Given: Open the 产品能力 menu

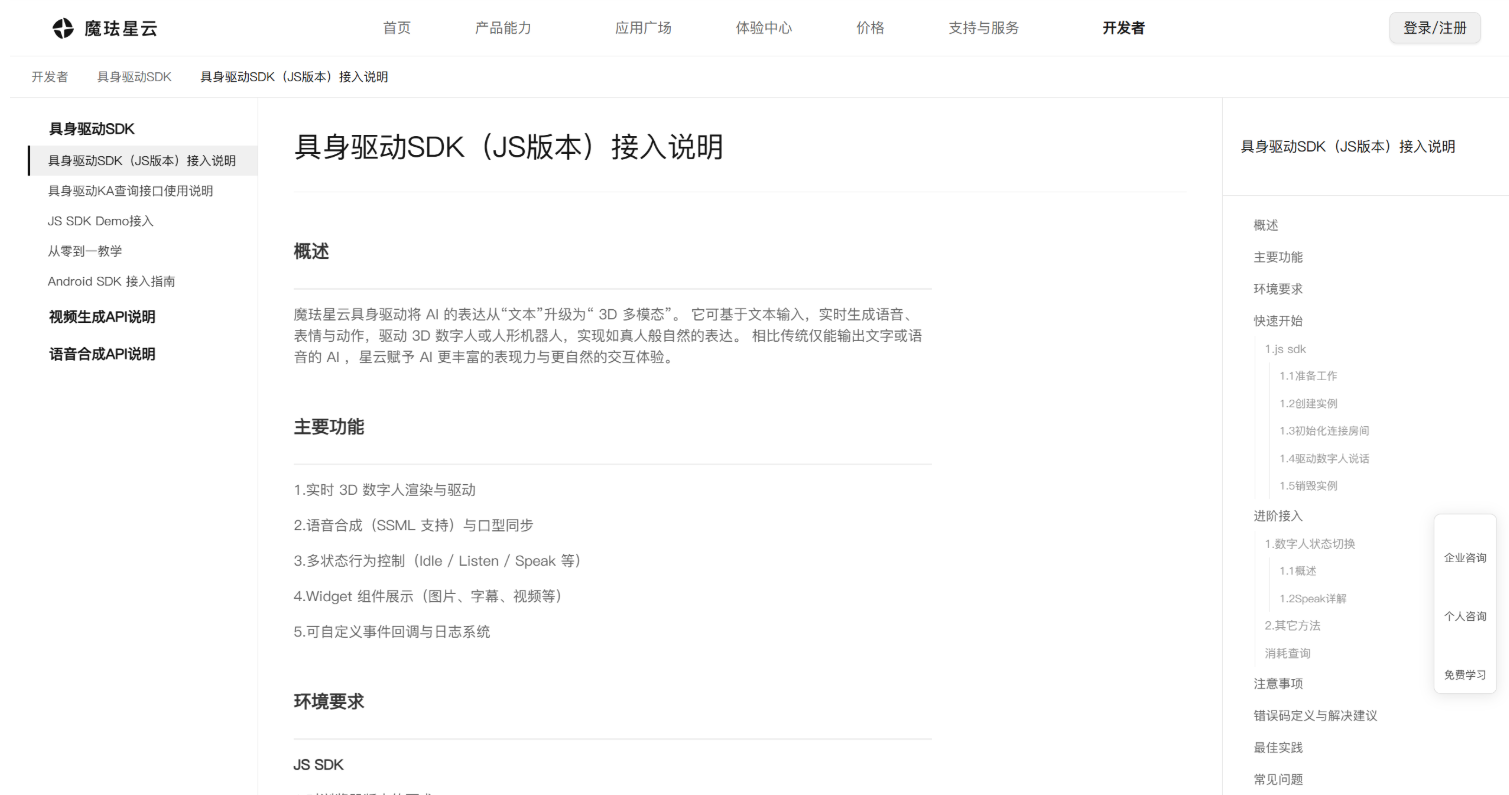Looking at the screenshot, I should pyautogui.click(x=503, y=28).
